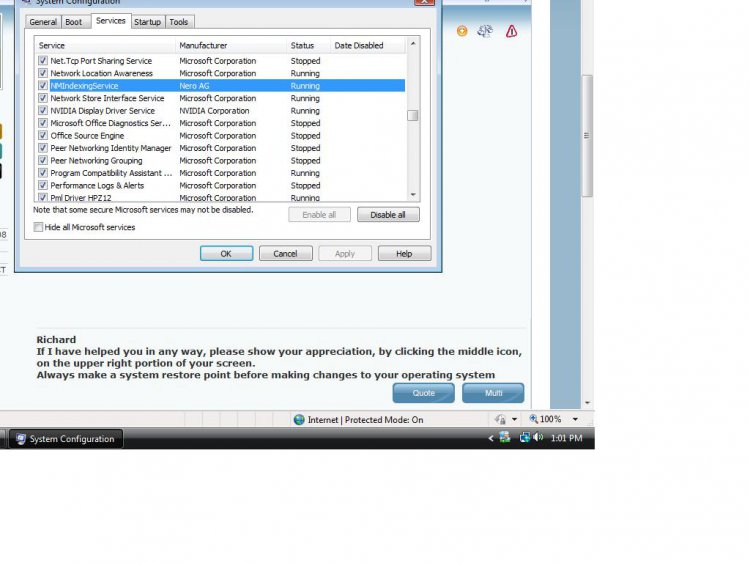Sort by Date Disabled column header
This screenshot has width=750, height=563.
pos(368,45)
